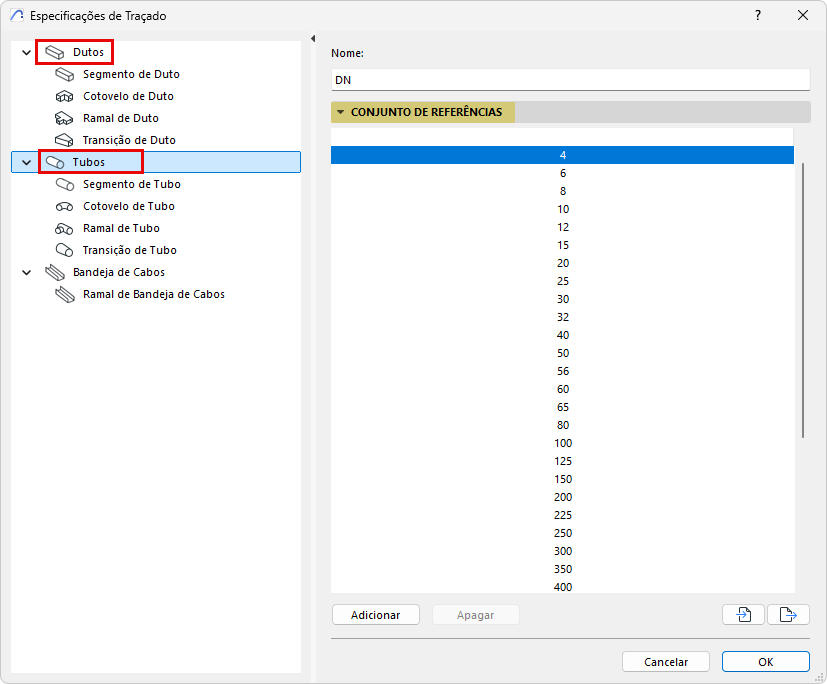Select reference value 10
This screenshot has width=827, height=684.
pyautogui.click(x=562, y=209)
